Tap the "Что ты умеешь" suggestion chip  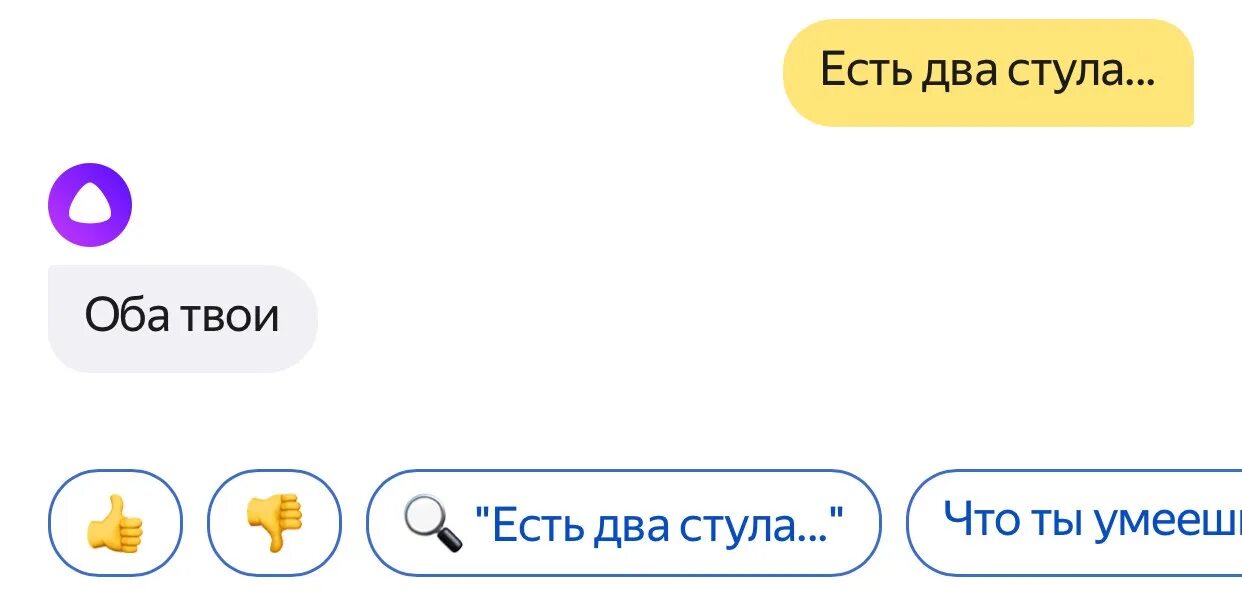point(1074,523)
